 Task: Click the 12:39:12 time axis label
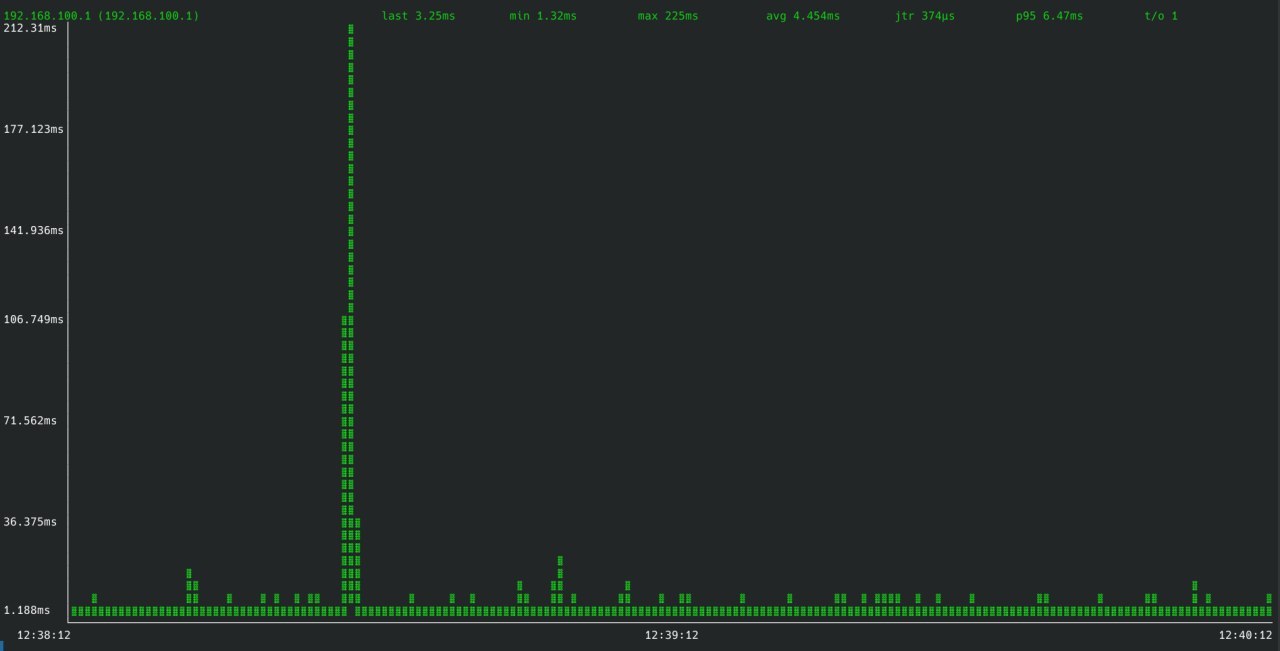click(x=671, y=635)
